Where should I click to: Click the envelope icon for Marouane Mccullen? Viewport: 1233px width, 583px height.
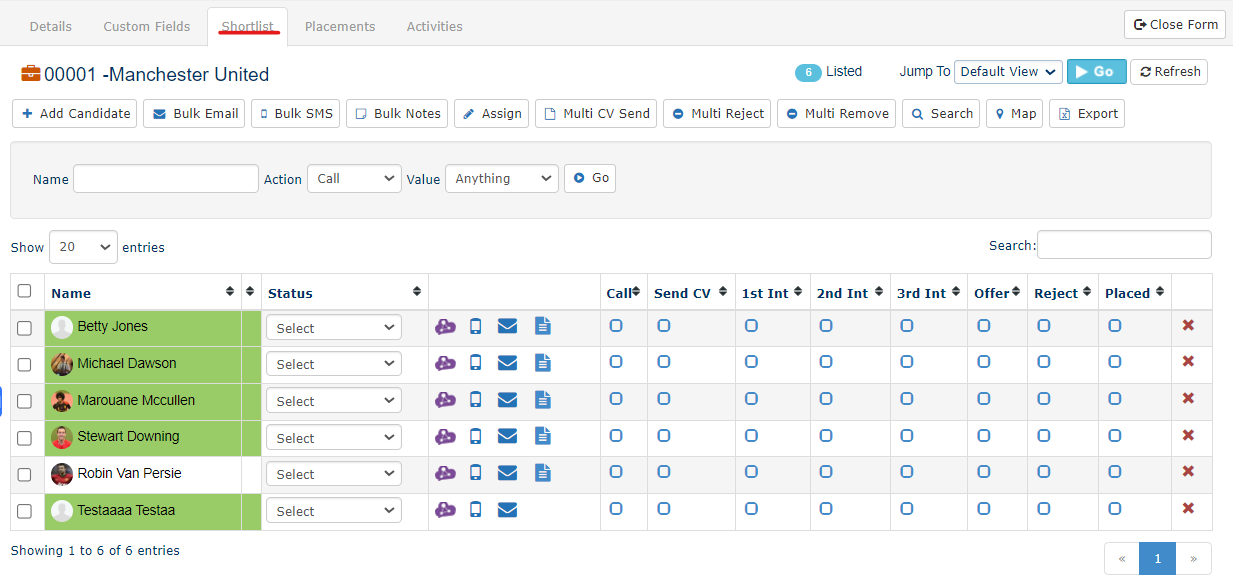[x=507, y=400]
